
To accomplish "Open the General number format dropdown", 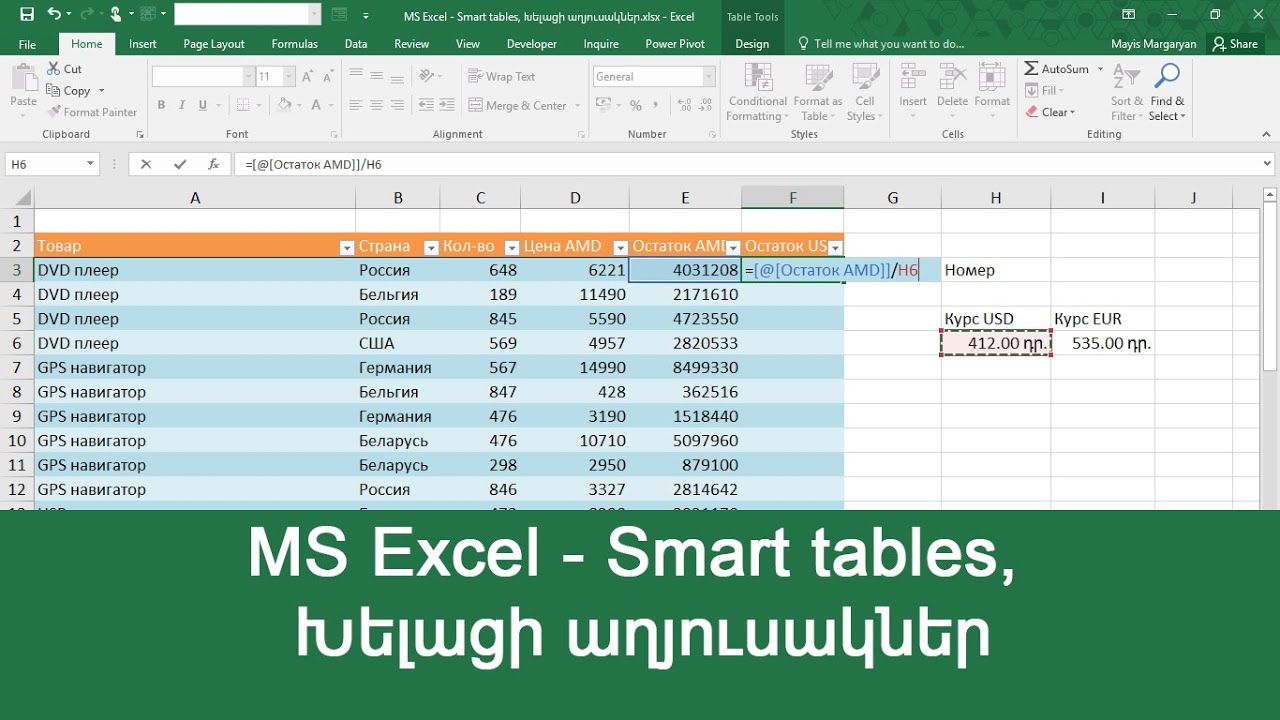I will [709, 77].
